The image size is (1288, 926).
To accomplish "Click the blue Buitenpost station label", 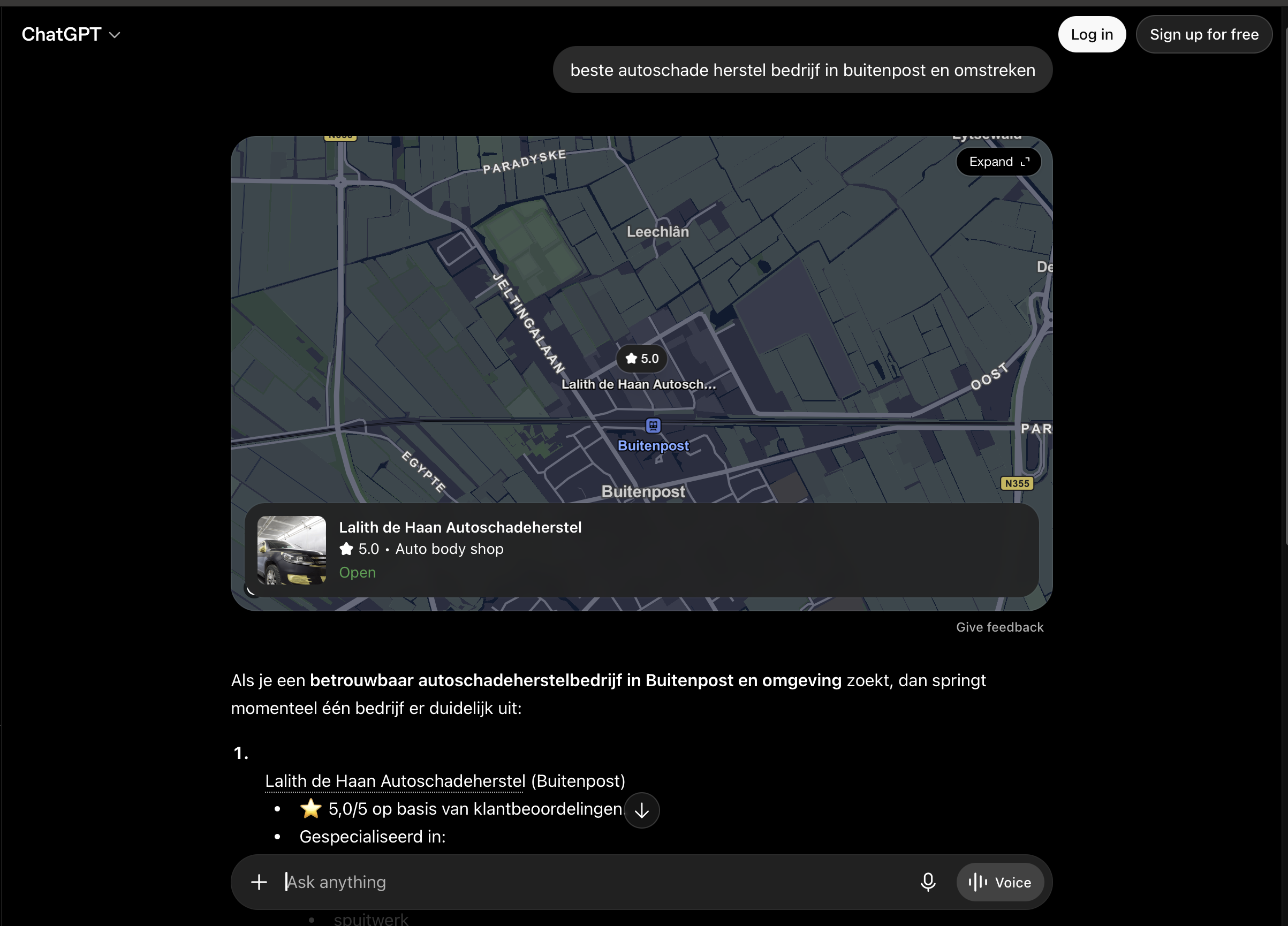I will (x=653, y=446).
